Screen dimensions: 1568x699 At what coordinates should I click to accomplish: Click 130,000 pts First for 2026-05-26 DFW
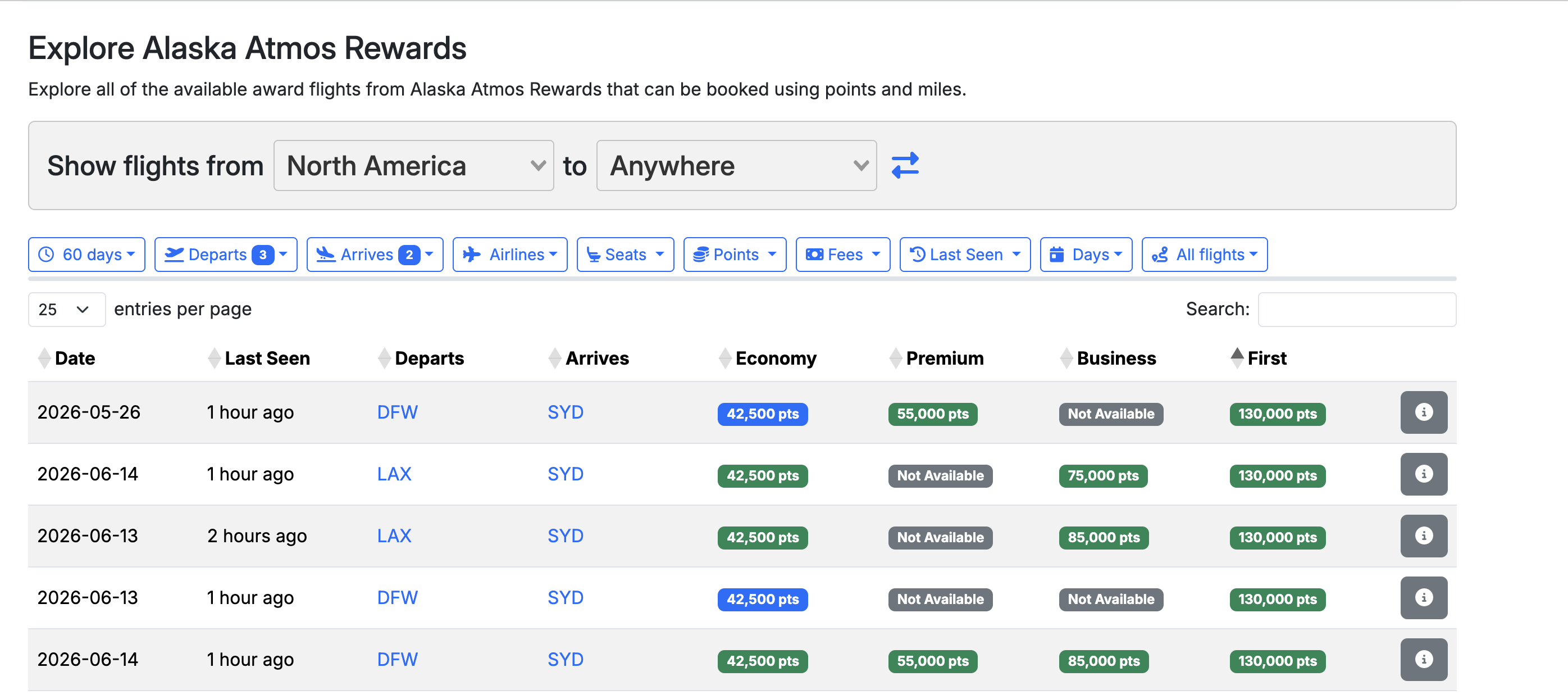1278,414
